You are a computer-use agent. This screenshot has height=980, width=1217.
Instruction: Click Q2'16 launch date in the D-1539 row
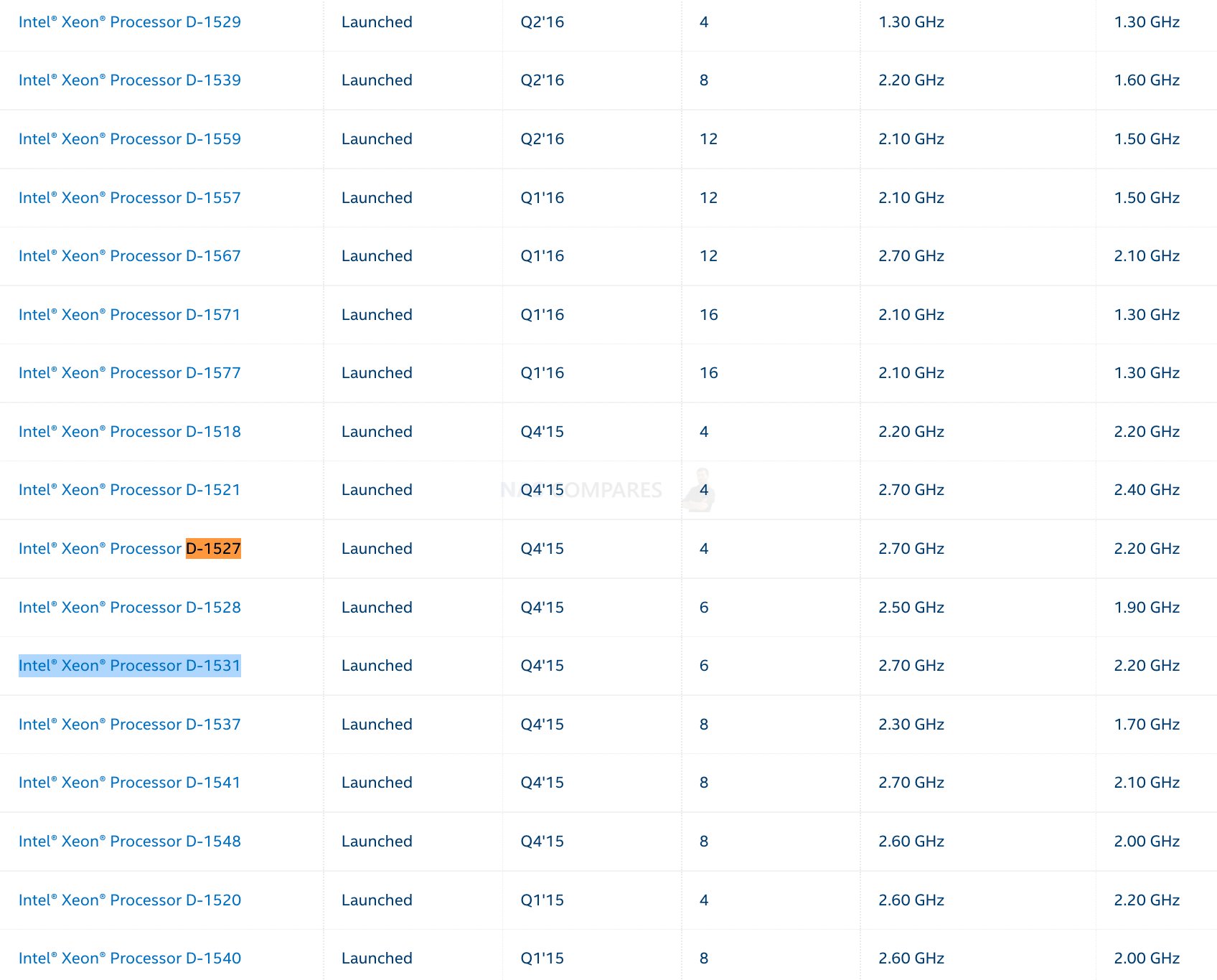542,80
